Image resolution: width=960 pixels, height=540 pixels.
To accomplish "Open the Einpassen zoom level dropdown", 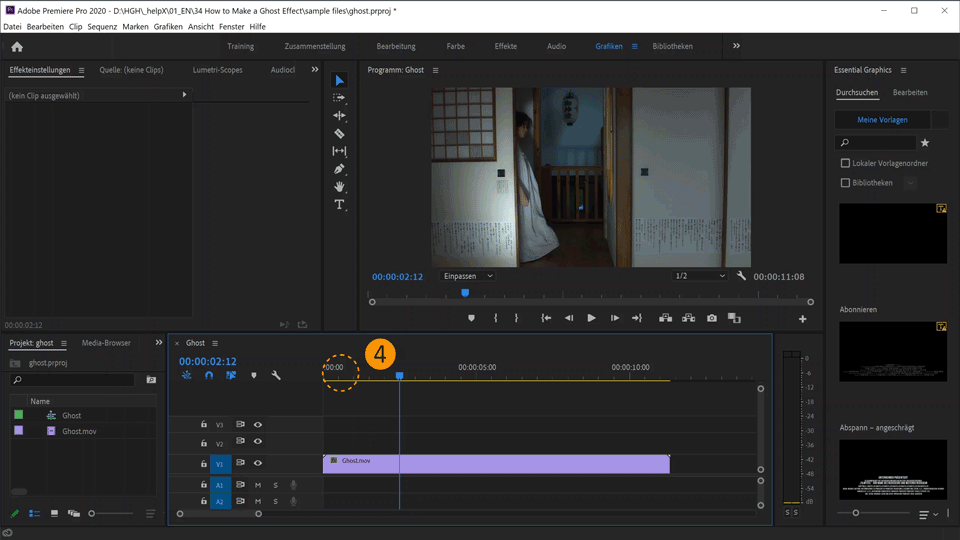I will tap(468, 276).
